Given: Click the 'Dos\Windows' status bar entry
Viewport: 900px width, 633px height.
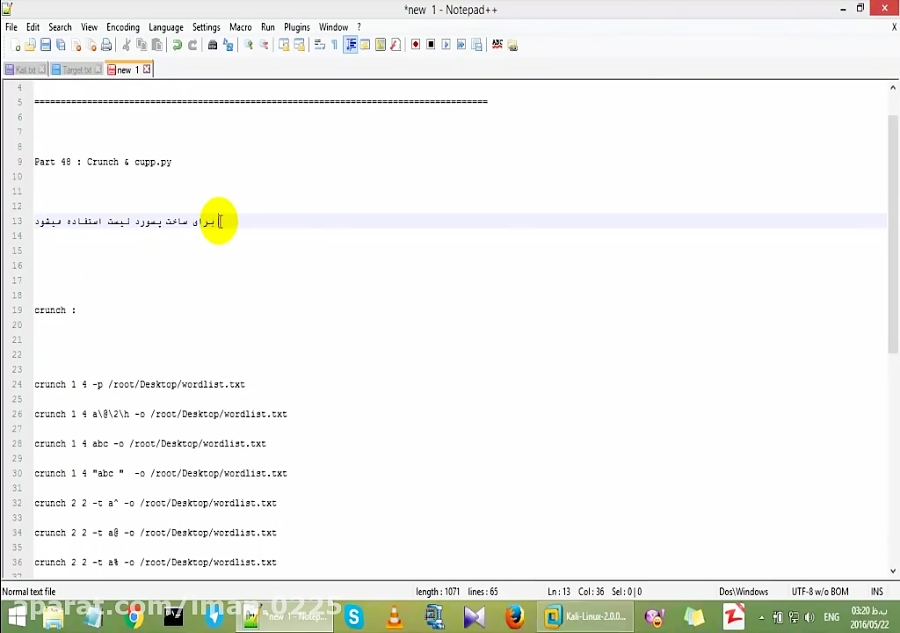Looking at the screenshot, I should [743, 592].
